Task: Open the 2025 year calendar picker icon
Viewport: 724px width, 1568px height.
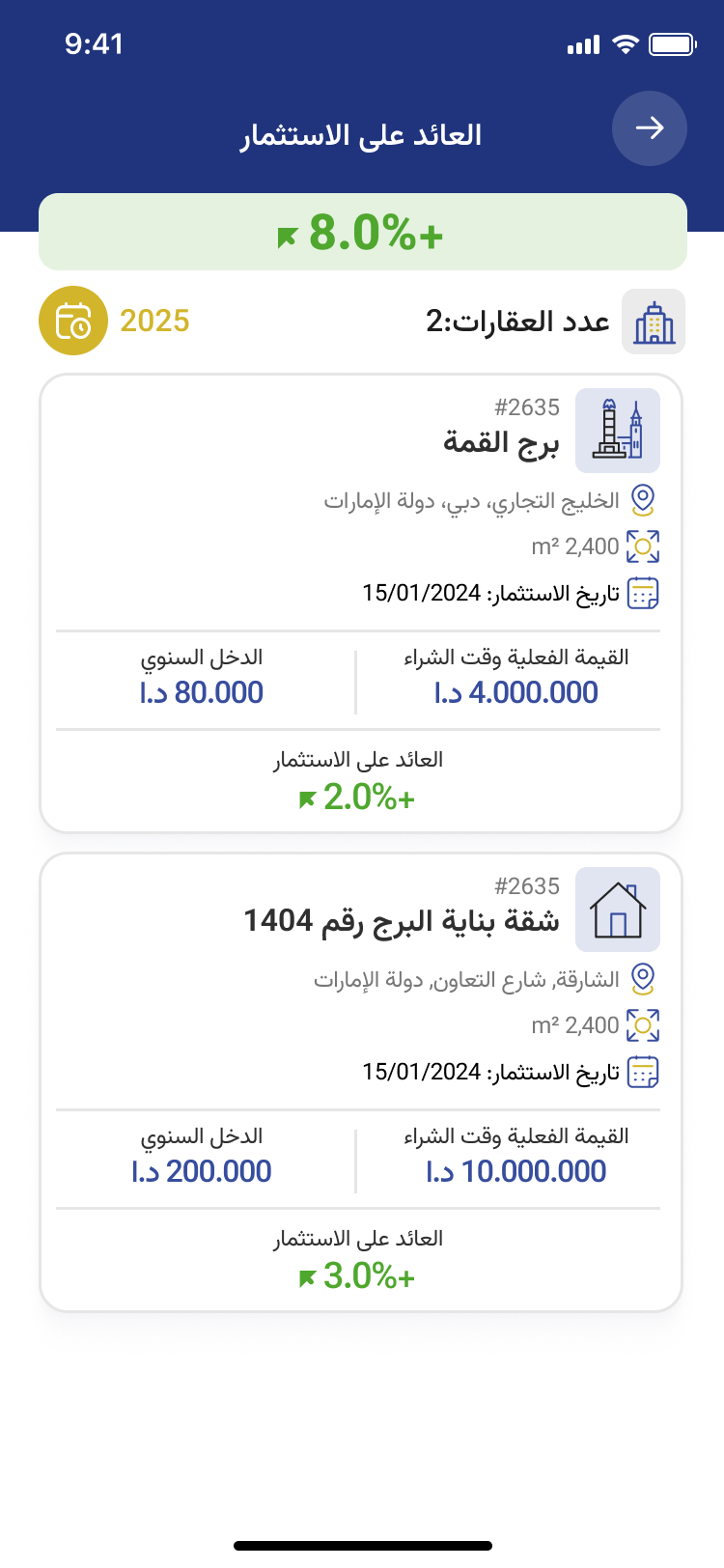Action: (x=73, y=321)
